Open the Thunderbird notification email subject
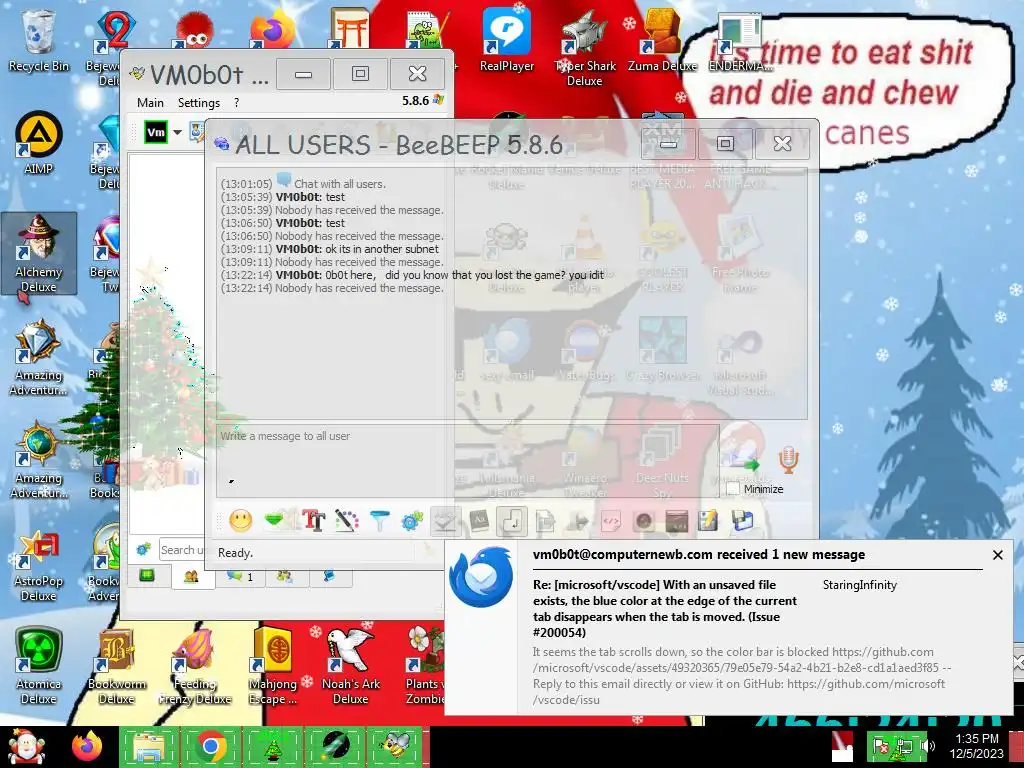Viewport: 1024px width, 768px height. pos(665,609)
